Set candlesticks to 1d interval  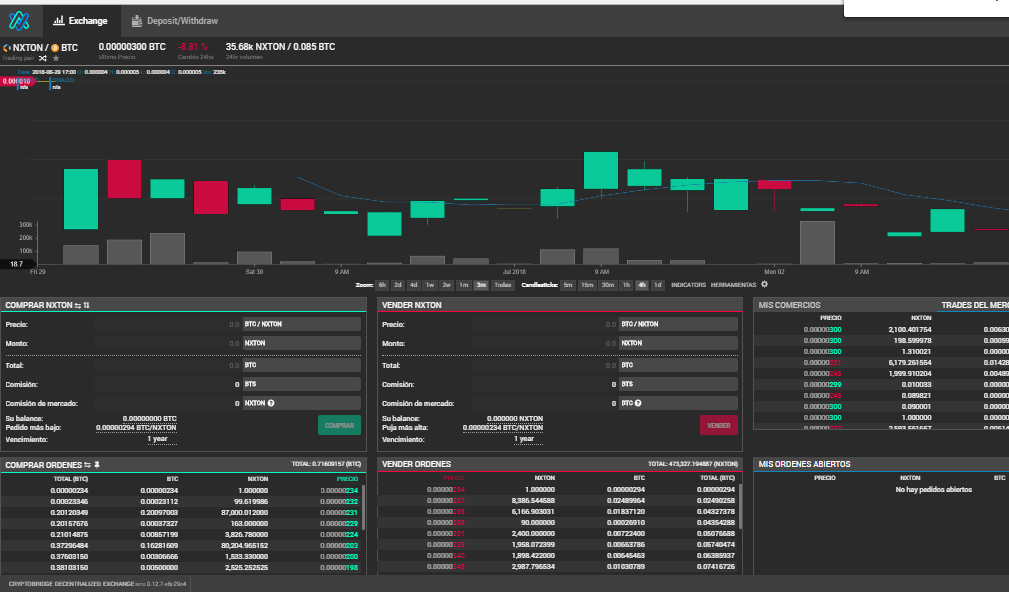click(657, 285)
